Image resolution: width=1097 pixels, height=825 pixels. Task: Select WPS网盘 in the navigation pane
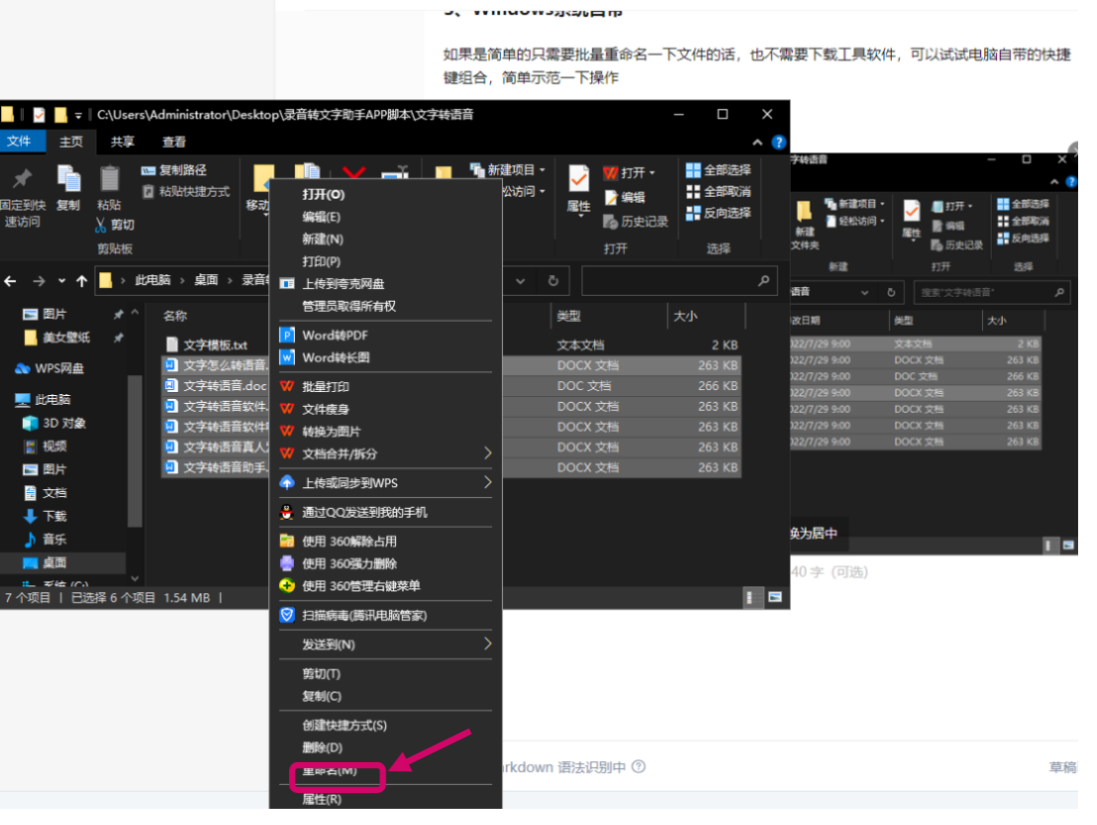(50, 369)
